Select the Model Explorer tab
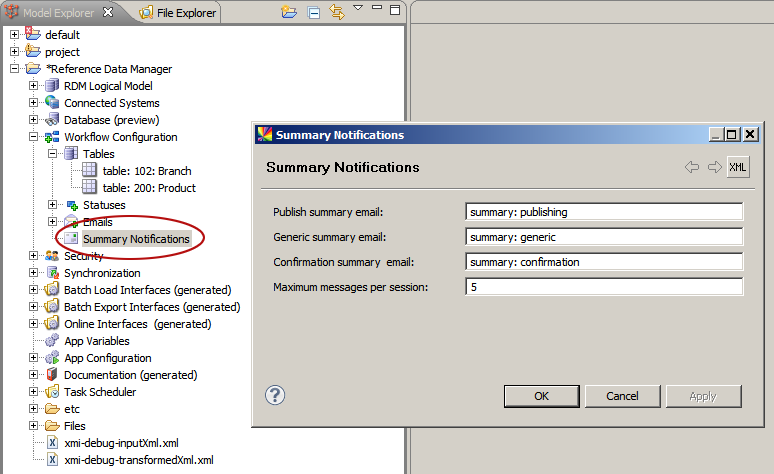The width and height of the screenshot is (774, 474). pos(58,13)
